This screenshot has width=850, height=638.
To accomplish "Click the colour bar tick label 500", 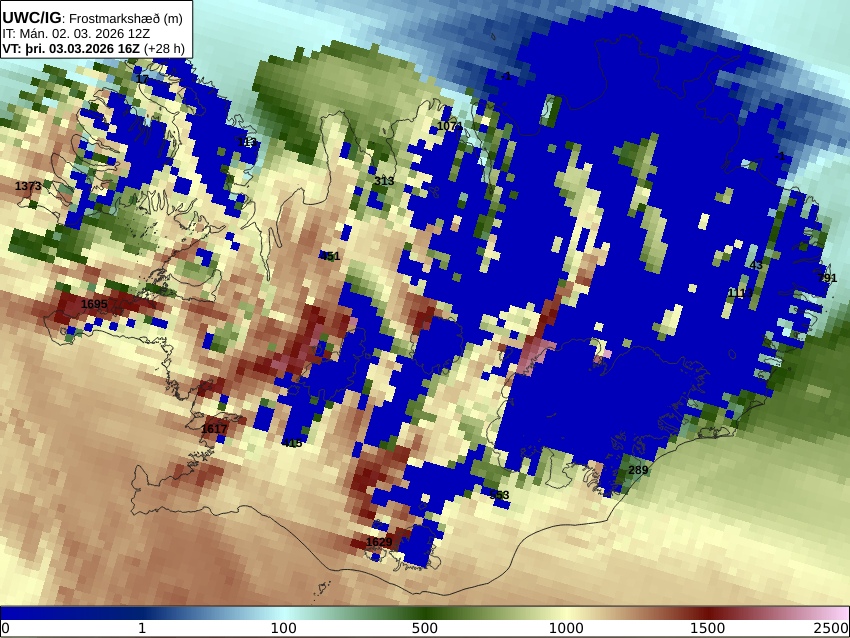I will (x=424, y=628).
